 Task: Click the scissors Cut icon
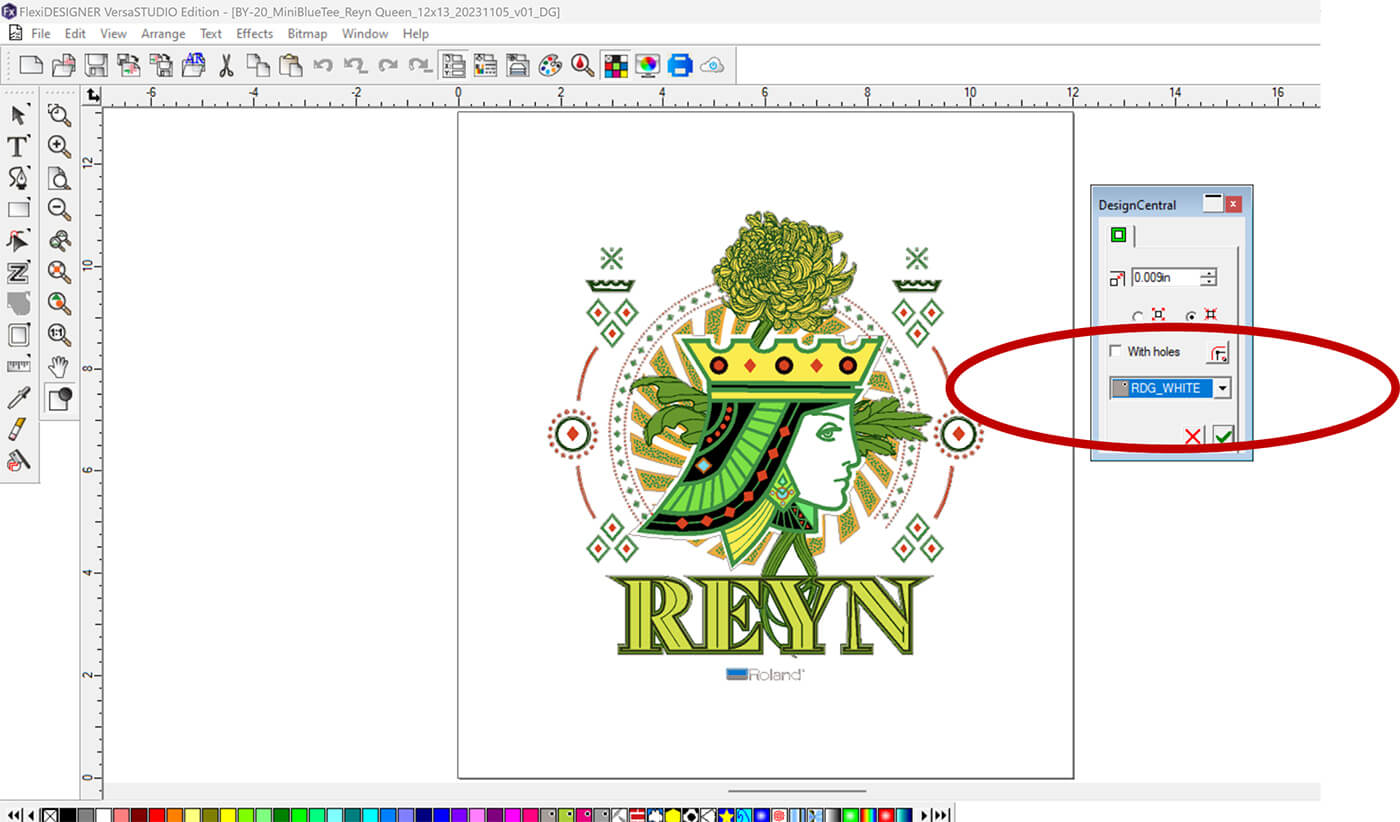[x=226, y=66]
